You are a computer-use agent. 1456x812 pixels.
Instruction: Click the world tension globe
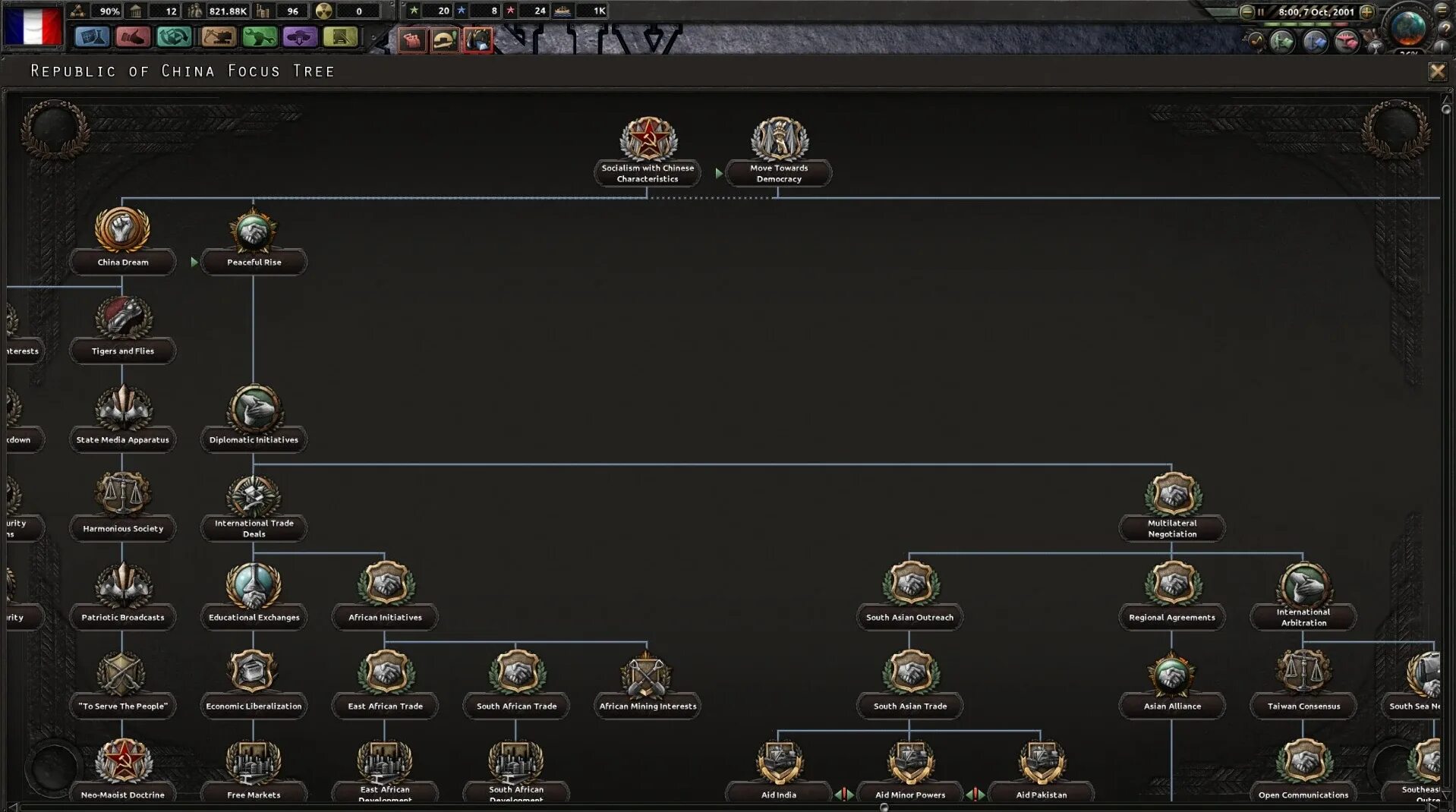1409,27
